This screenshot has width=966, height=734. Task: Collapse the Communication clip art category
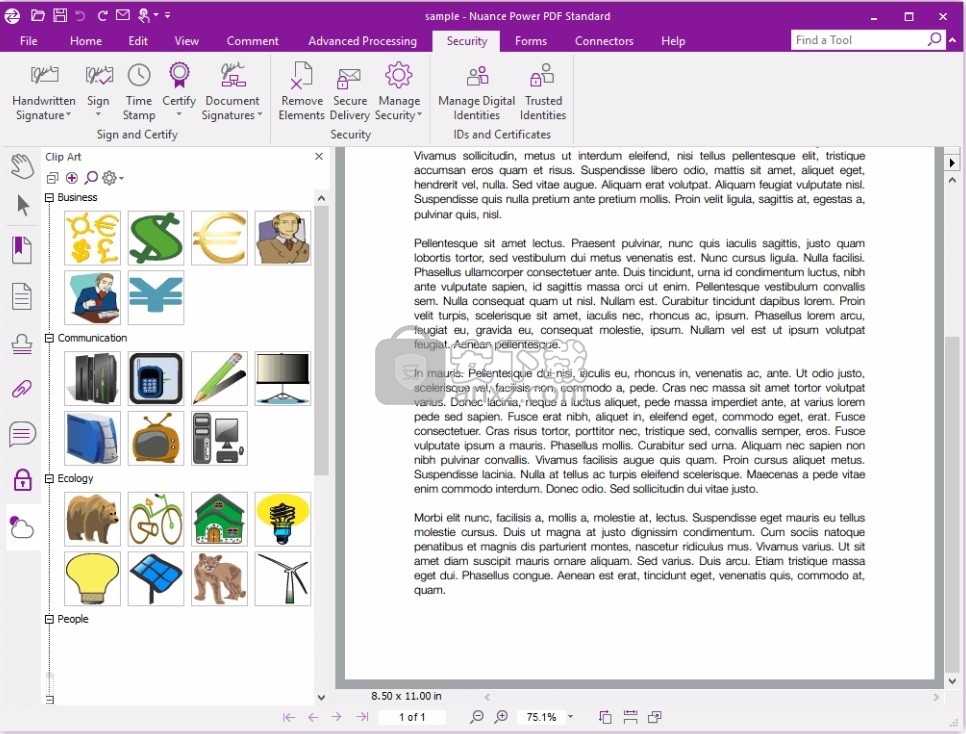point(49,338)
